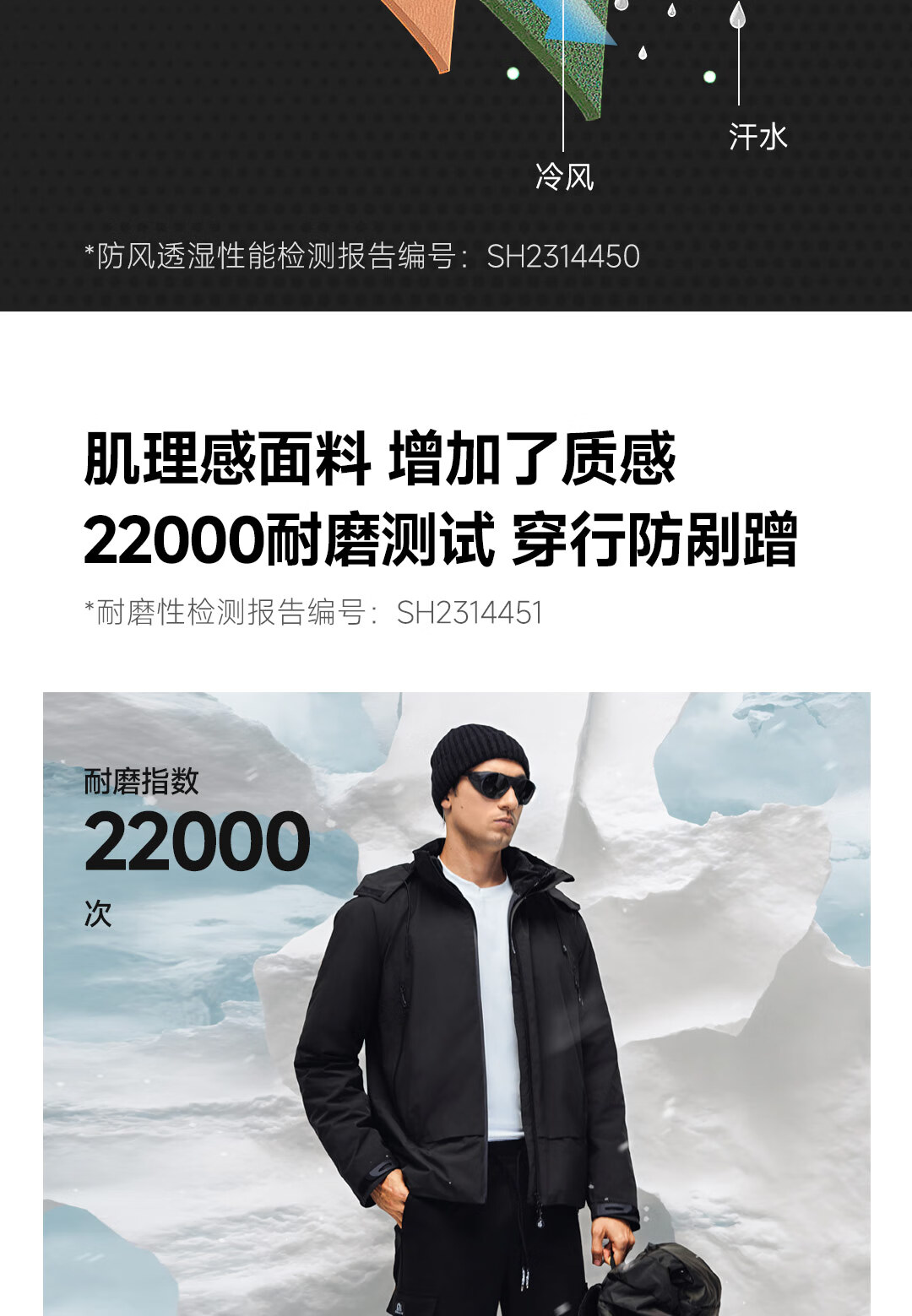Click the model's sunglasses
The width and height of the screenshot is (912, 1316).
point(500,786)
